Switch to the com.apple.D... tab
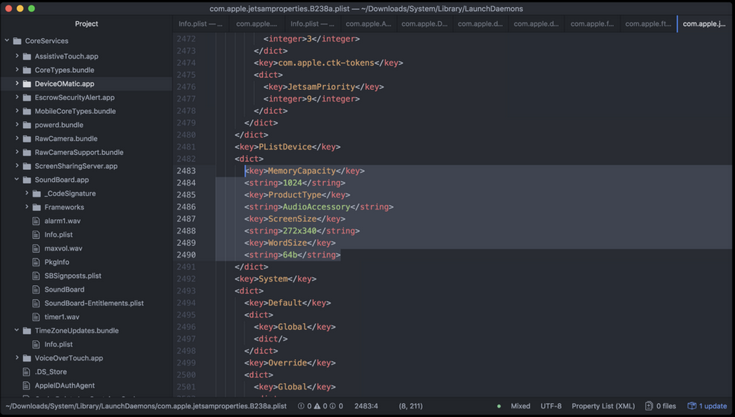Screen dimensions: 735x417 424,24
